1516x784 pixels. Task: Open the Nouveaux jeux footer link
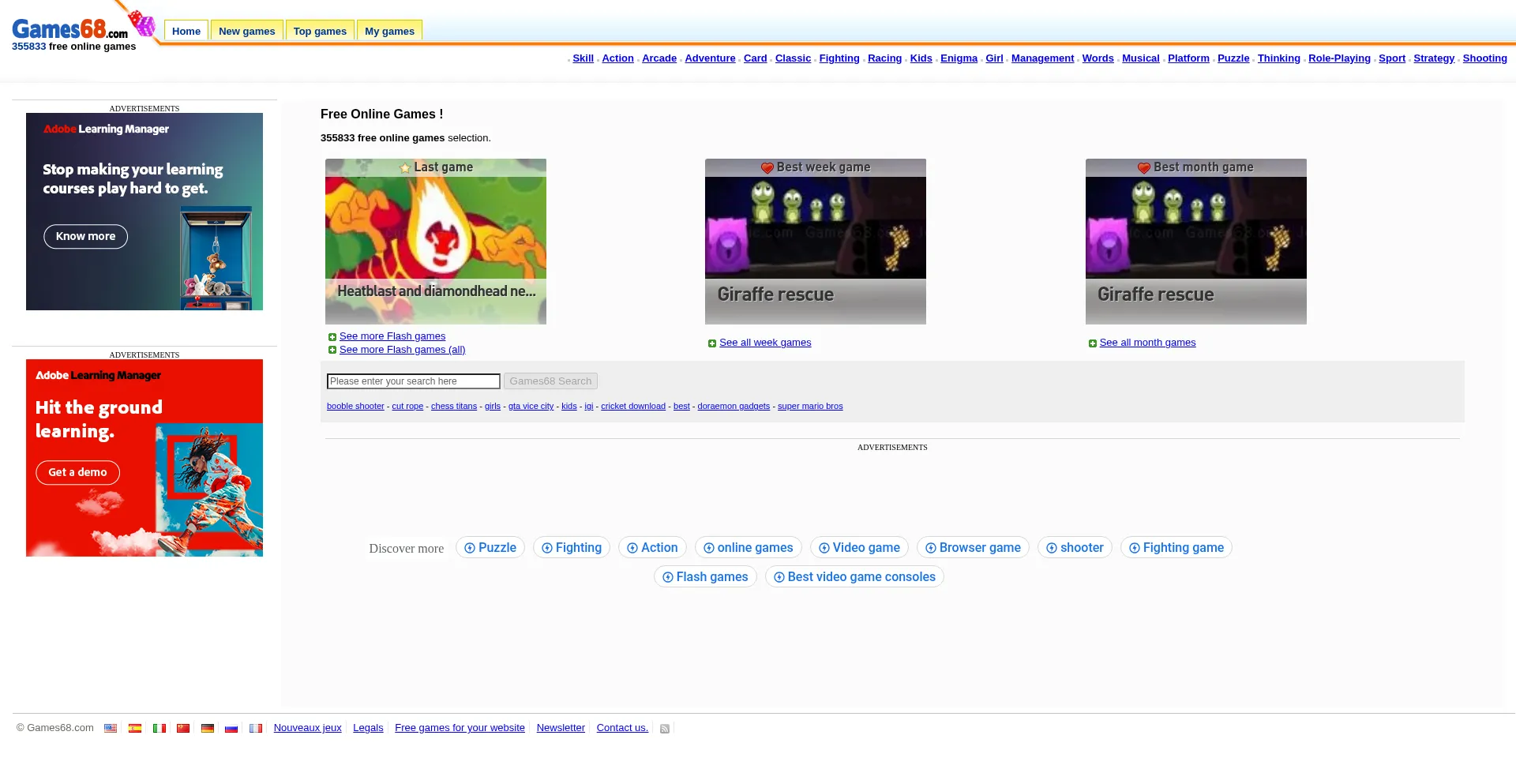[x=308, y=728]
